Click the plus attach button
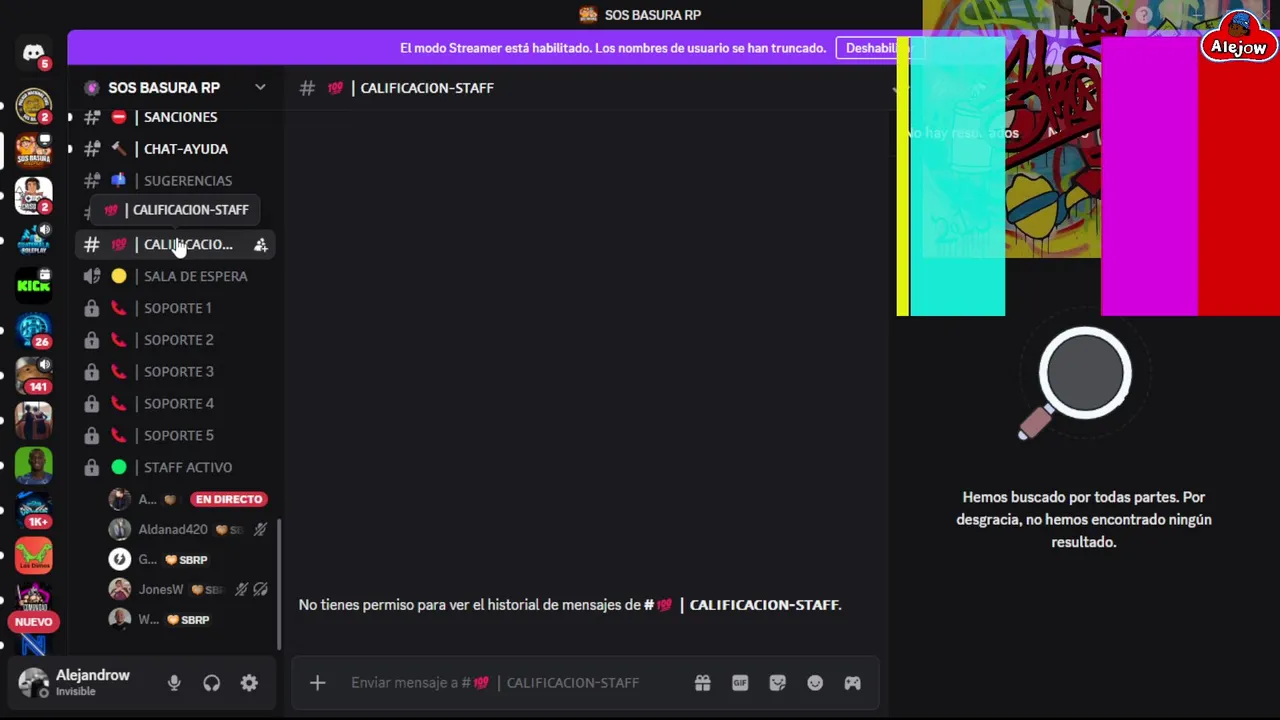Image resolution: width=1280 pixels, height=720 pixels. coord(317,683)
